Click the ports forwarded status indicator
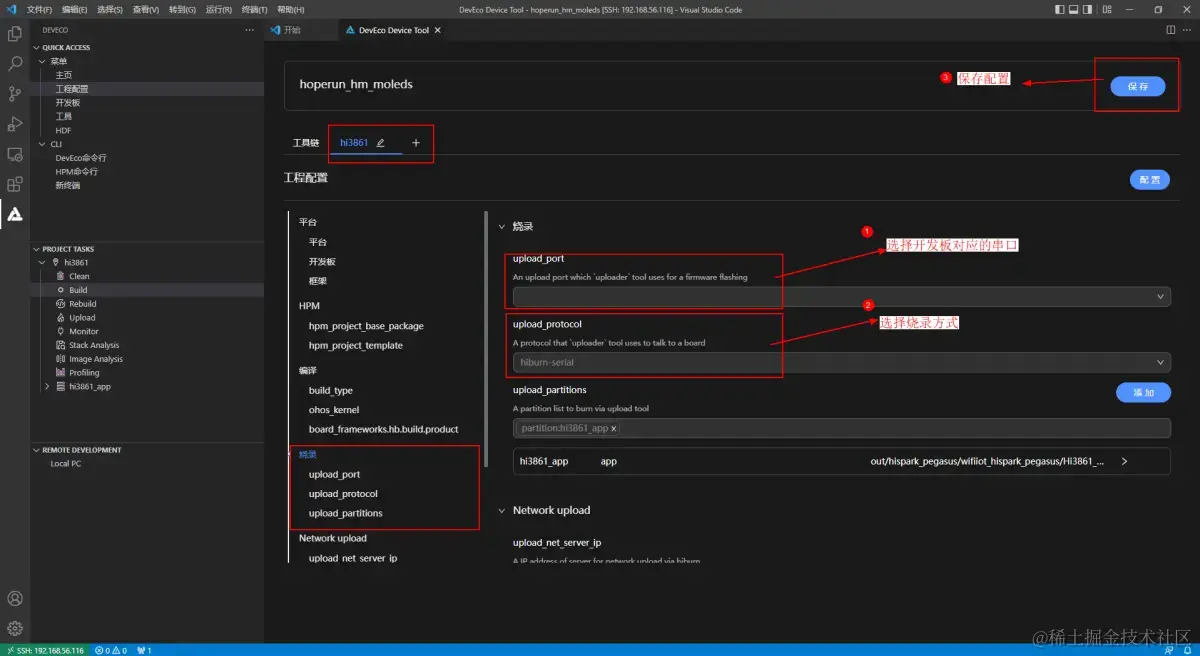Screen dimensions: 1200x656 coord(143,650)
